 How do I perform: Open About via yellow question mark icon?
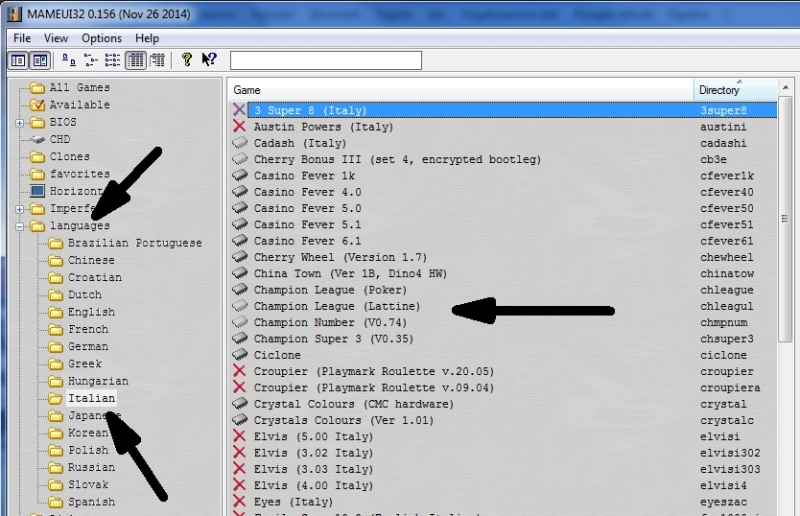point(187,60)
